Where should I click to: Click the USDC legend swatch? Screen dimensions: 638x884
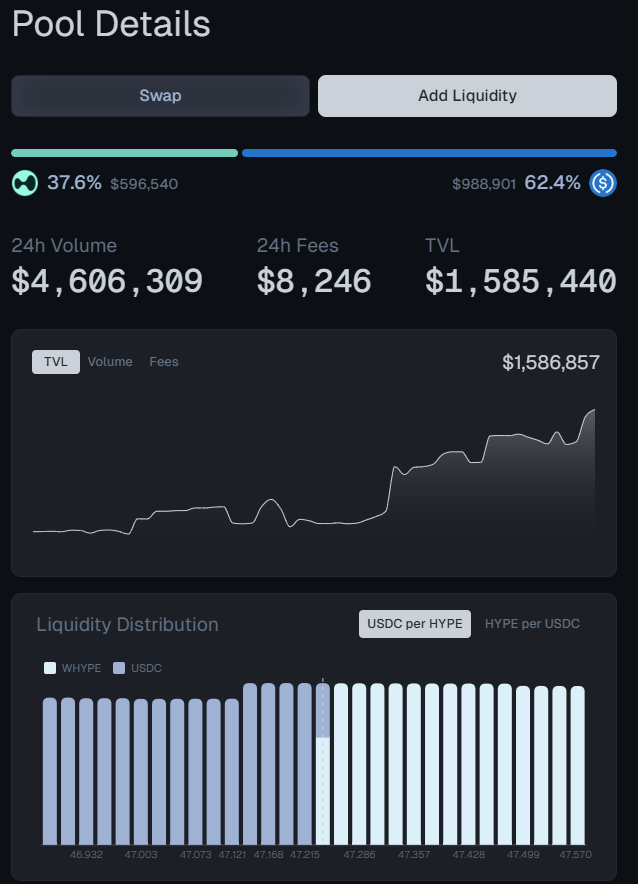(119, 668)
